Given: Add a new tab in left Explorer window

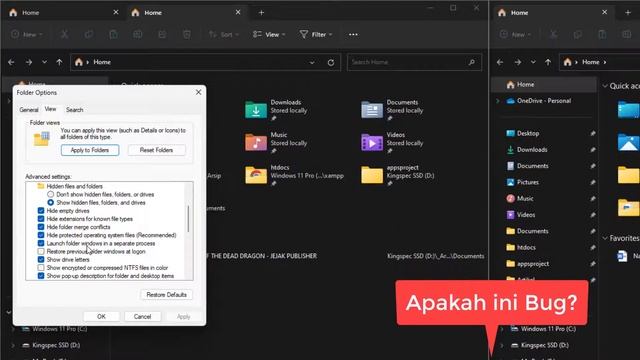Looking at the screenshot, I should 261,13.
